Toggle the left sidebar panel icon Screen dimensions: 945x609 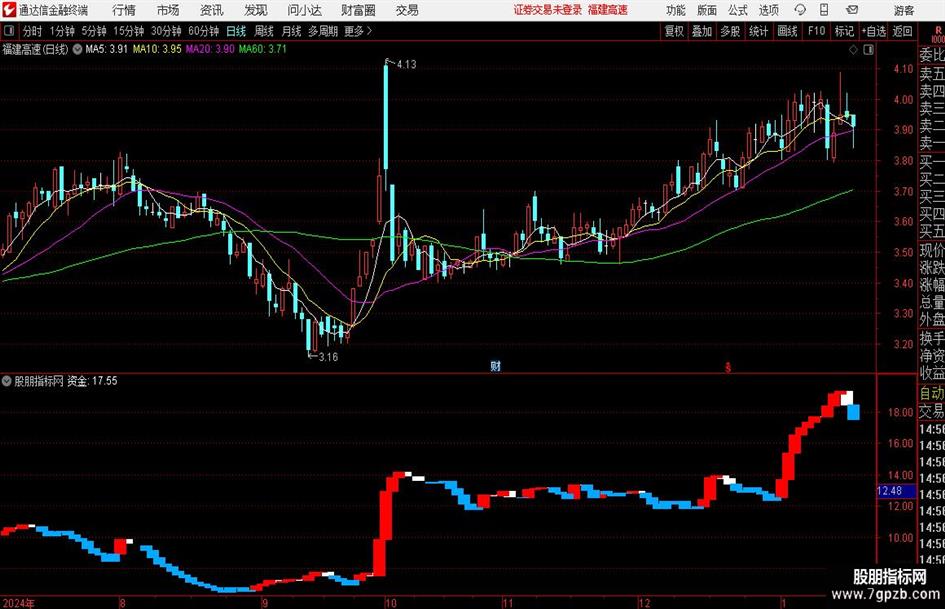[x=9, y=31]
